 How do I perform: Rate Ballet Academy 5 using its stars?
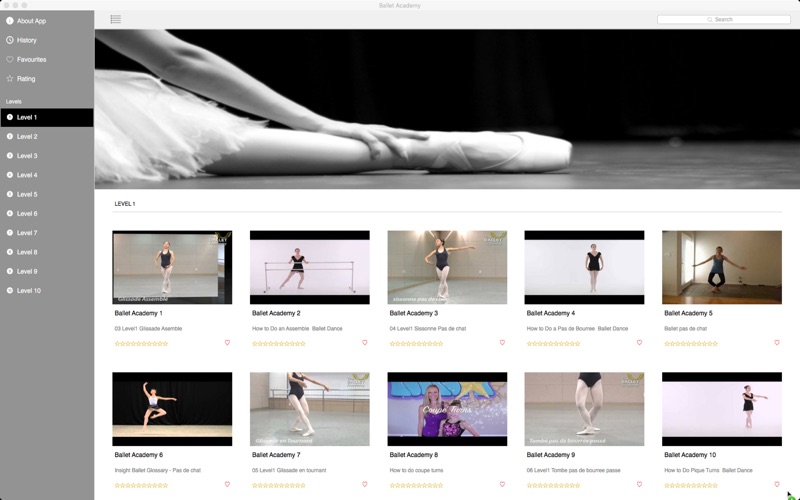coord(691,344)
